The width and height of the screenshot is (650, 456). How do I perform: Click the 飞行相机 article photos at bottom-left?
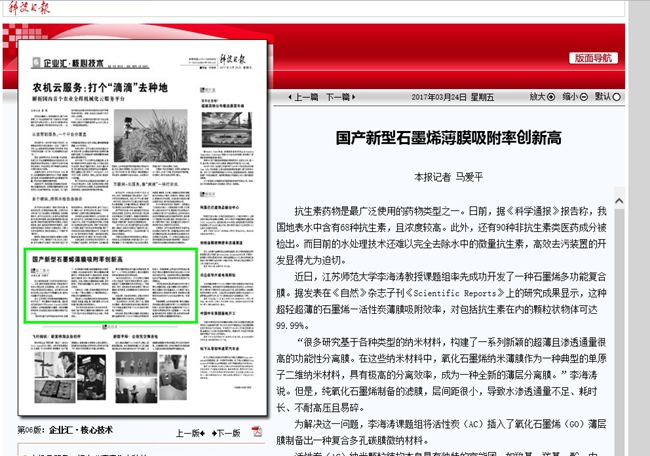point(66,374)
